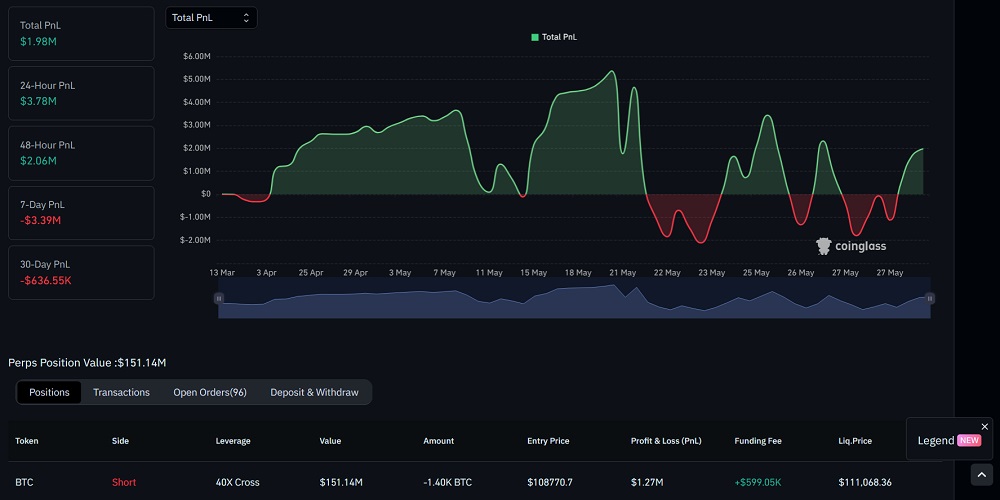The image size is (1000, 500).
Task: Sort by Profit & Loss (PnL) column header
Action: tap(668, 441)
